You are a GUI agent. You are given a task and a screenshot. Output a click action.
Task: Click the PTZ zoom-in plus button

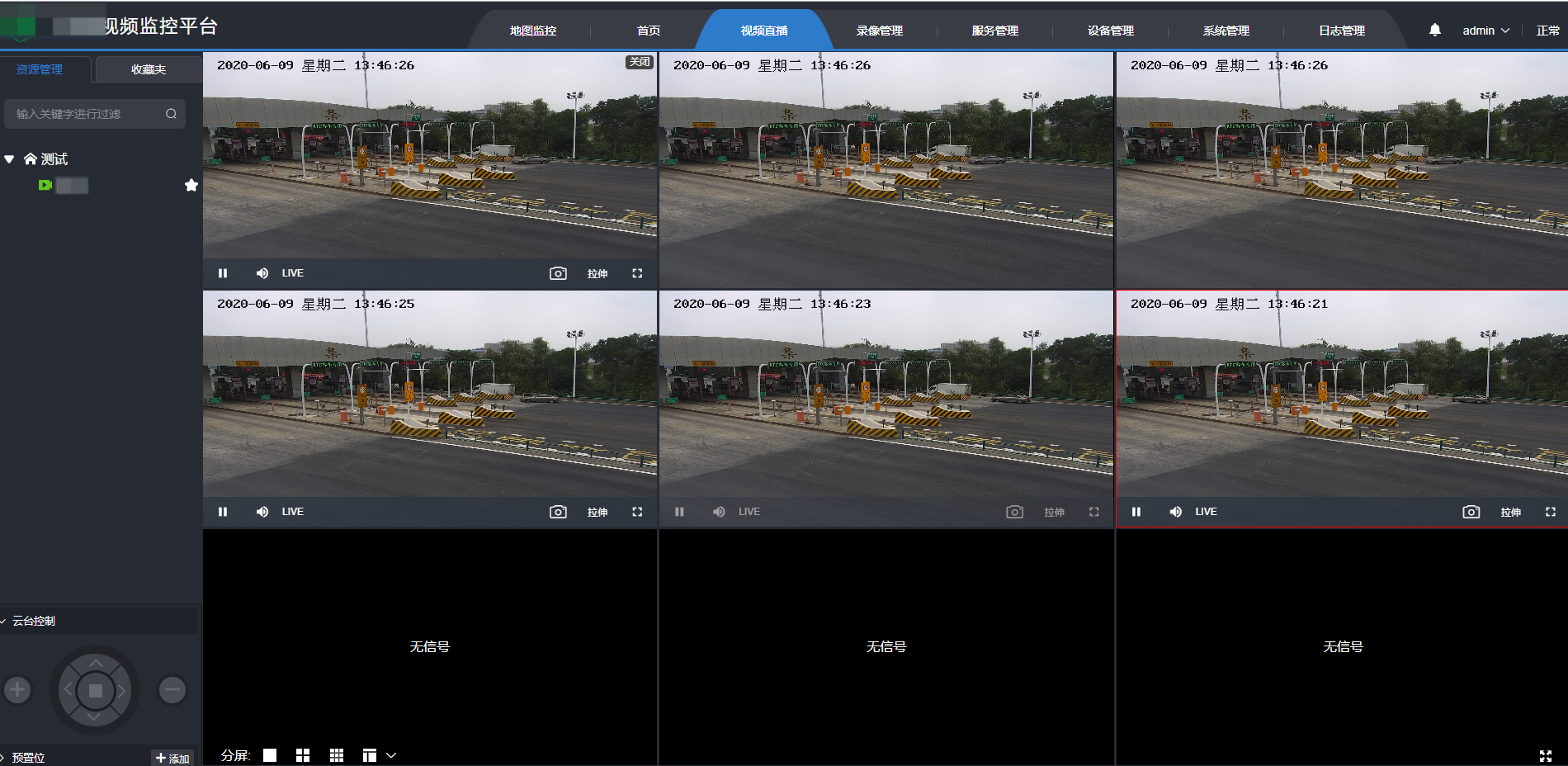point(17,689)
